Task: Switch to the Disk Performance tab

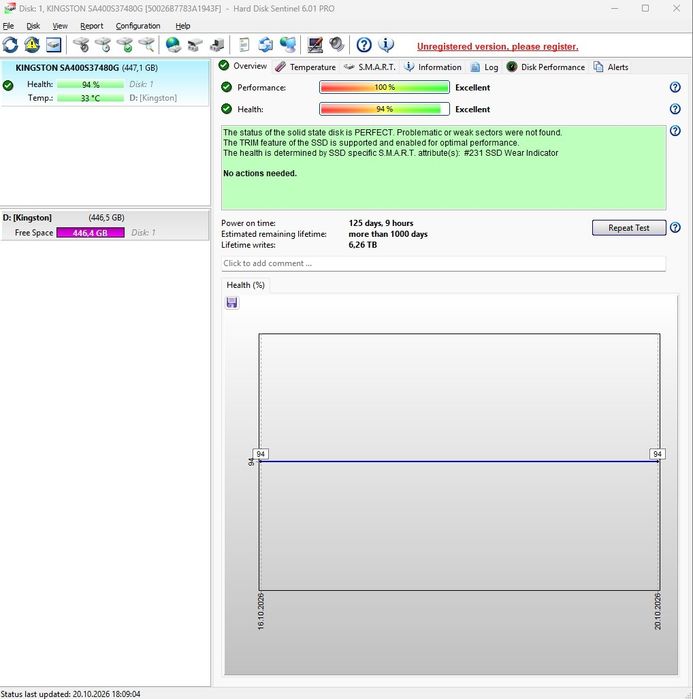Action: coord(546,67)
